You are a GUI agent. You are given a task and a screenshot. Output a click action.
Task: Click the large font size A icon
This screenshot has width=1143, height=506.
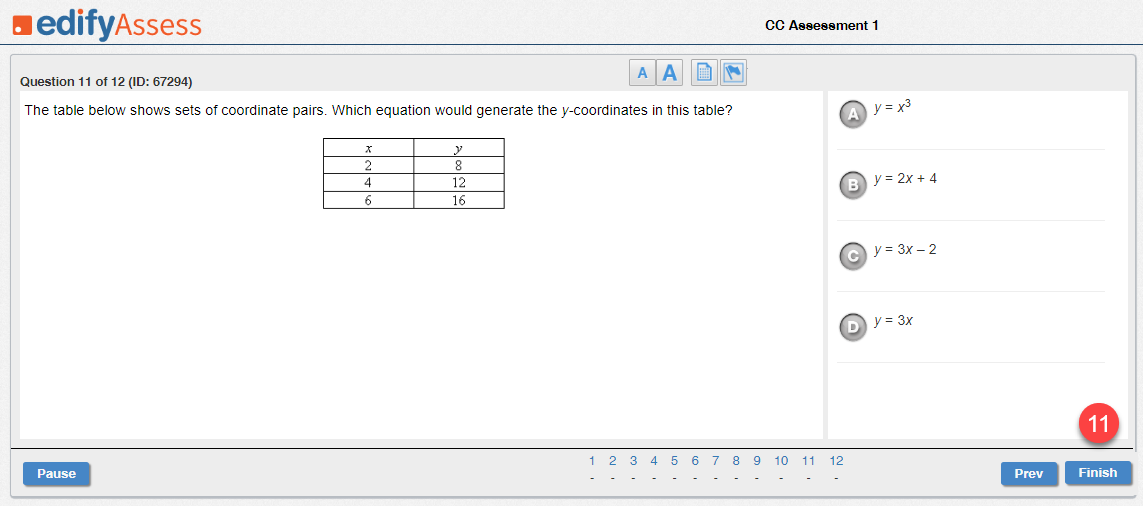668,73
